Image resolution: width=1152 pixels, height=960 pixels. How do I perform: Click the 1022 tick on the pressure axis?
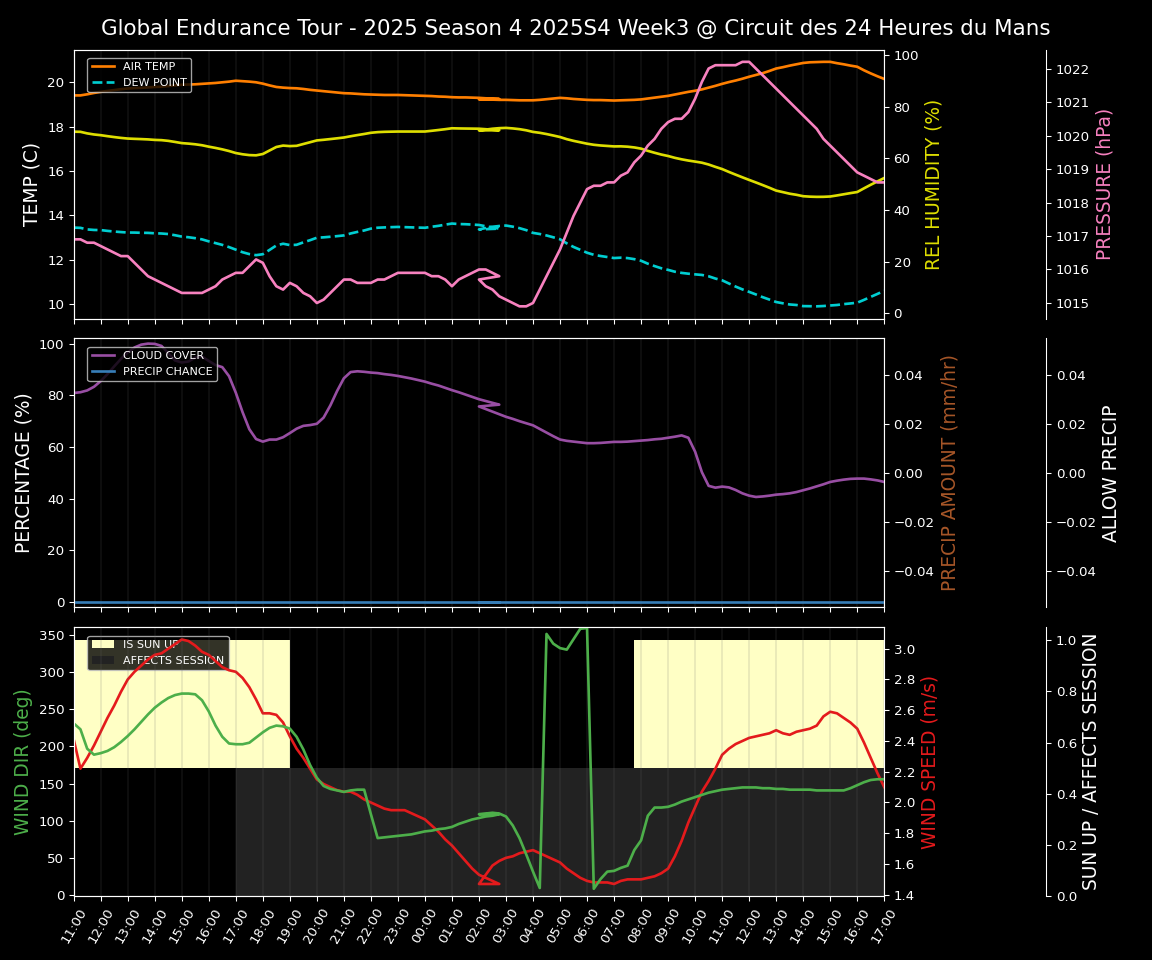pyautogui.click(x=1072, y=70)
